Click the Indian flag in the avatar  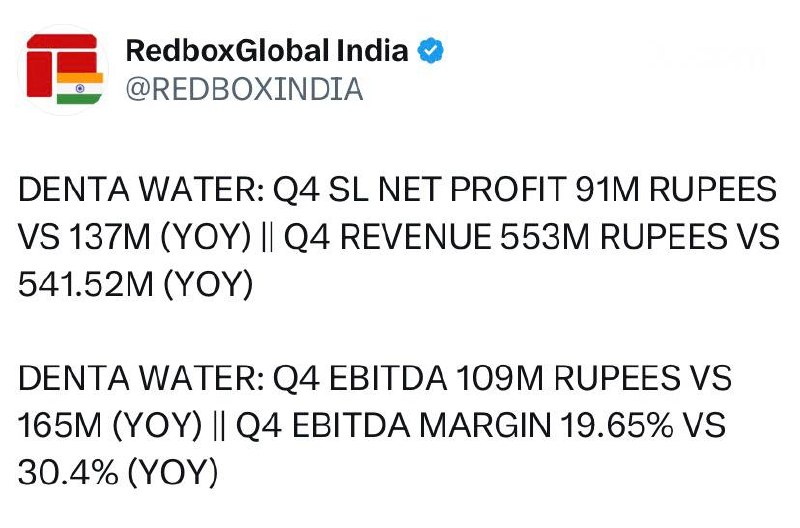pyautogui.click(x=80, y=88)
